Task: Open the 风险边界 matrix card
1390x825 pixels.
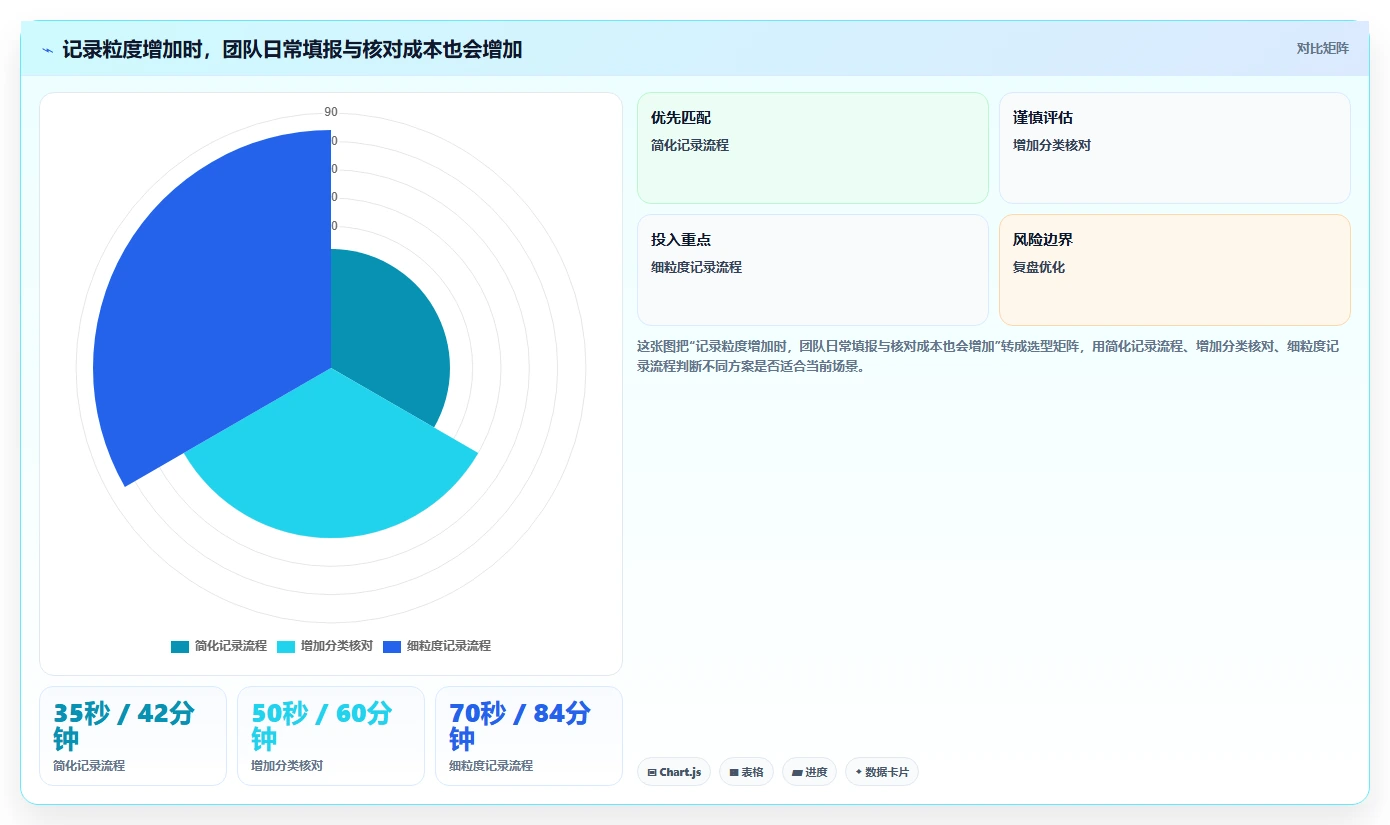Action: 1174,270
